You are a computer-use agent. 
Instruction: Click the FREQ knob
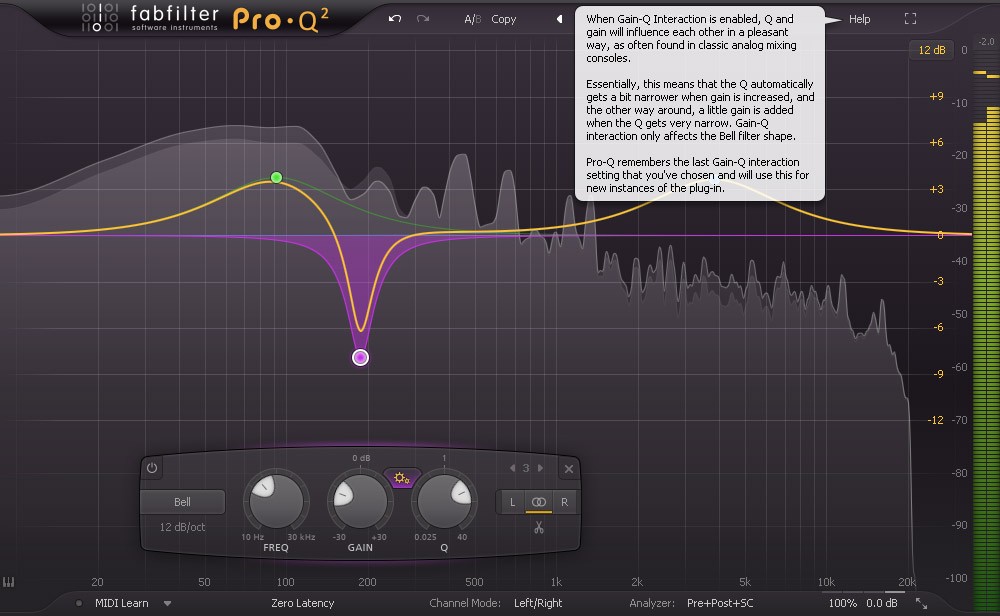[x=276, y=501]
